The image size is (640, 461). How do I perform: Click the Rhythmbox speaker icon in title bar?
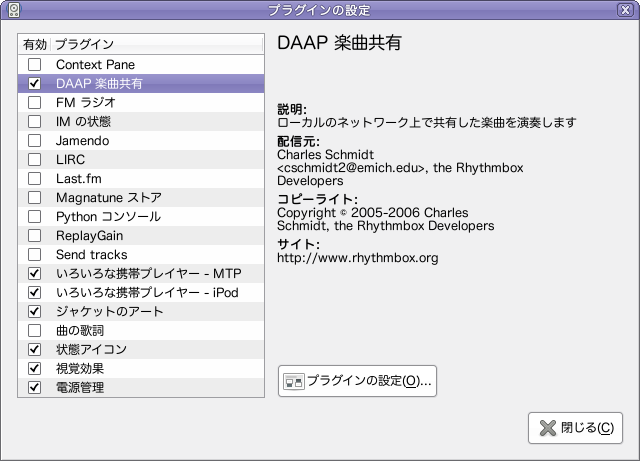point(14,10)
